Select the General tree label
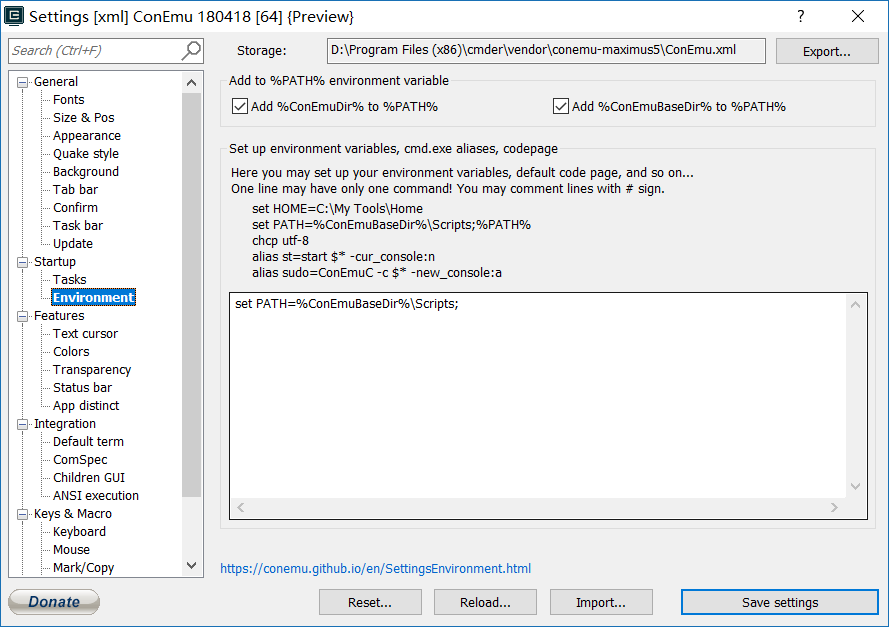The image size is (889, 627). [56, 82]
